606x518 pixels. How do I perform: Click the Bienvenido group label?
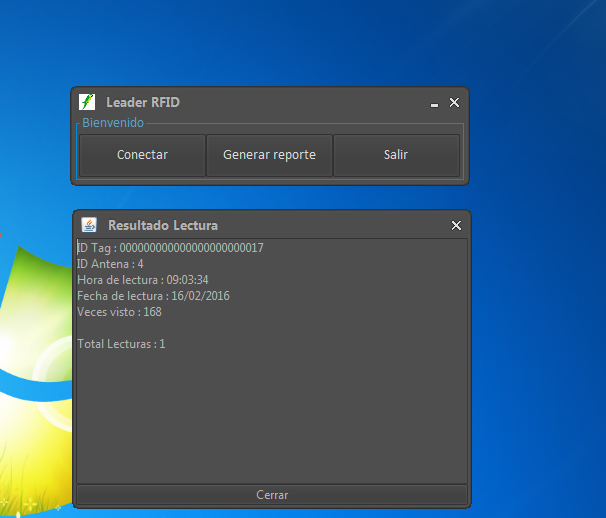click(113, 123)
